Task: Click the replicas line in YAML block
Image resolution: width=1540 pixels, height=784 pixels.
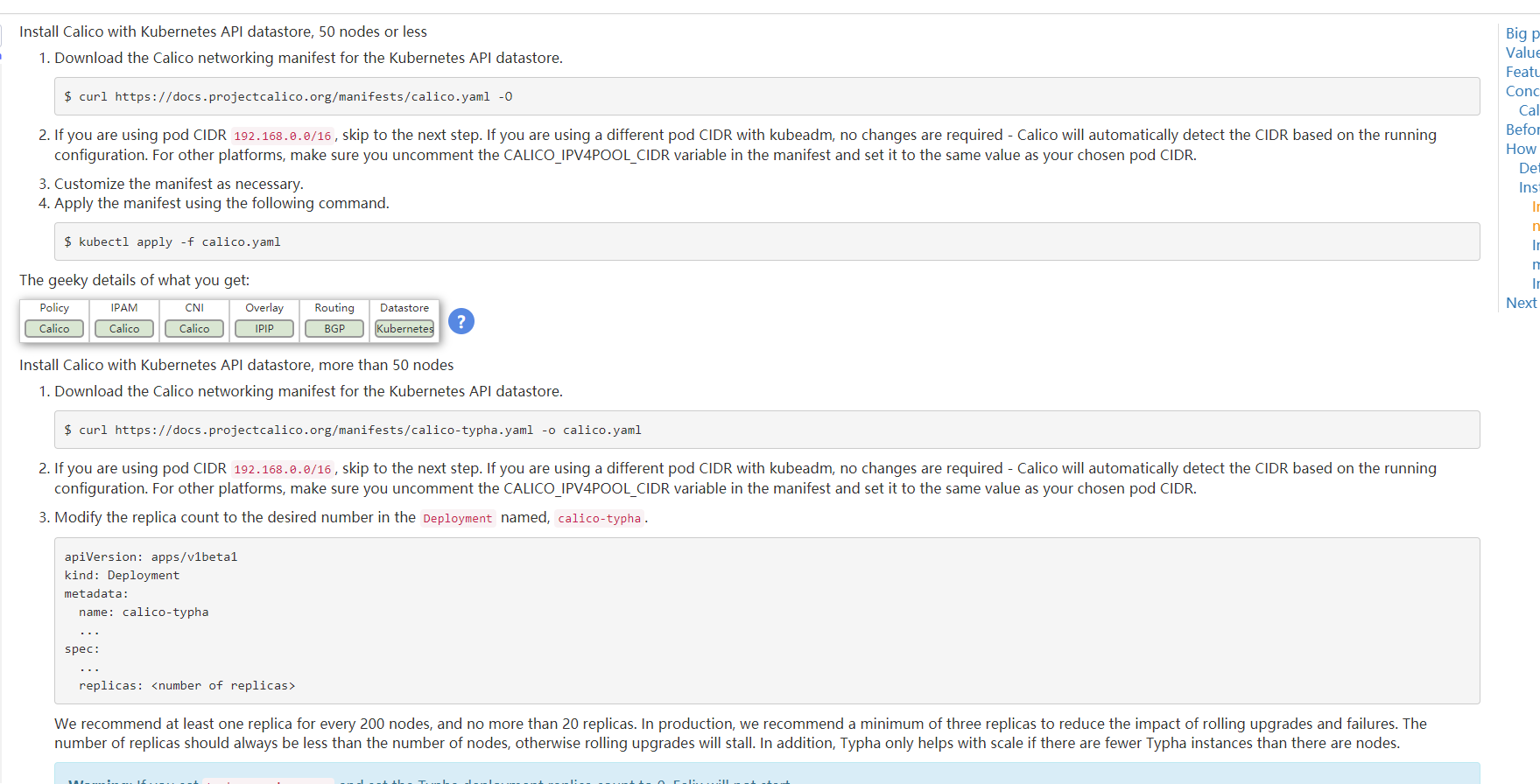Action: coord(186,686)
